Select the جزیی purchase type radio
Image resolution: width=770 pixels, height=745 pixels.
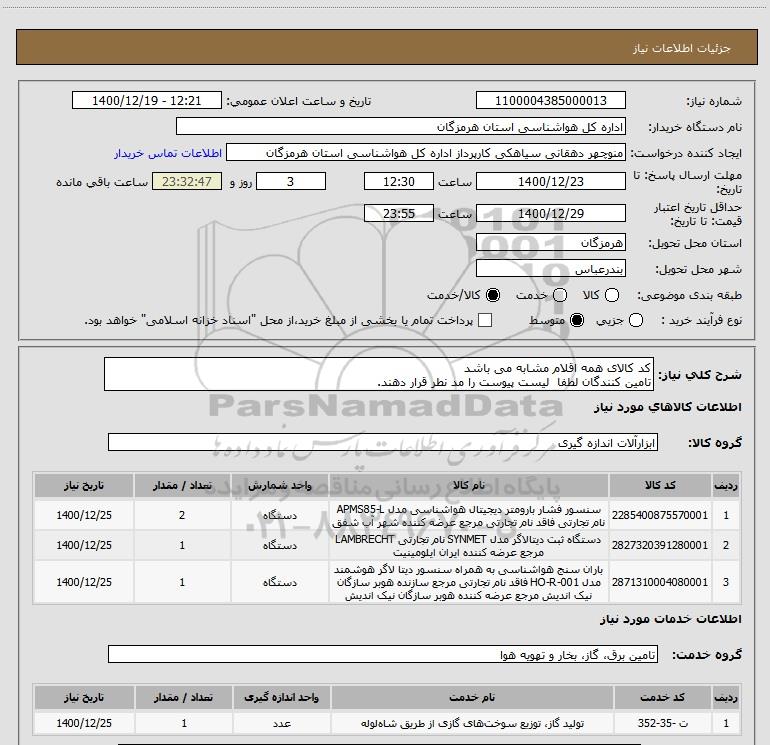pyautogui.click(x=636, y=320)
